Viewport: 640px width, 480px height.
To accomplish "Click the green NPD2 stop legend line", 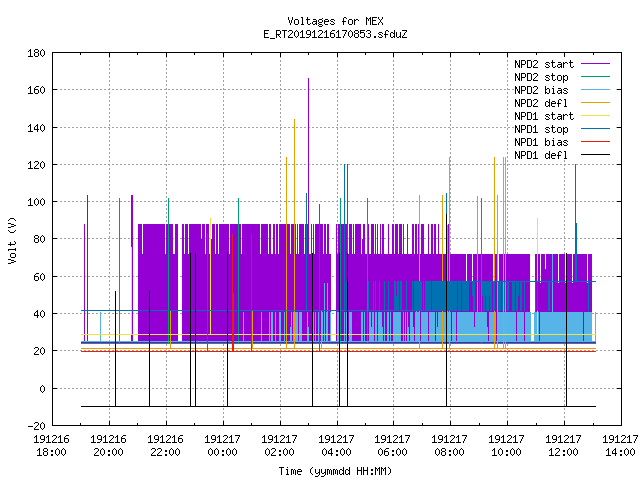I will 595,77.
